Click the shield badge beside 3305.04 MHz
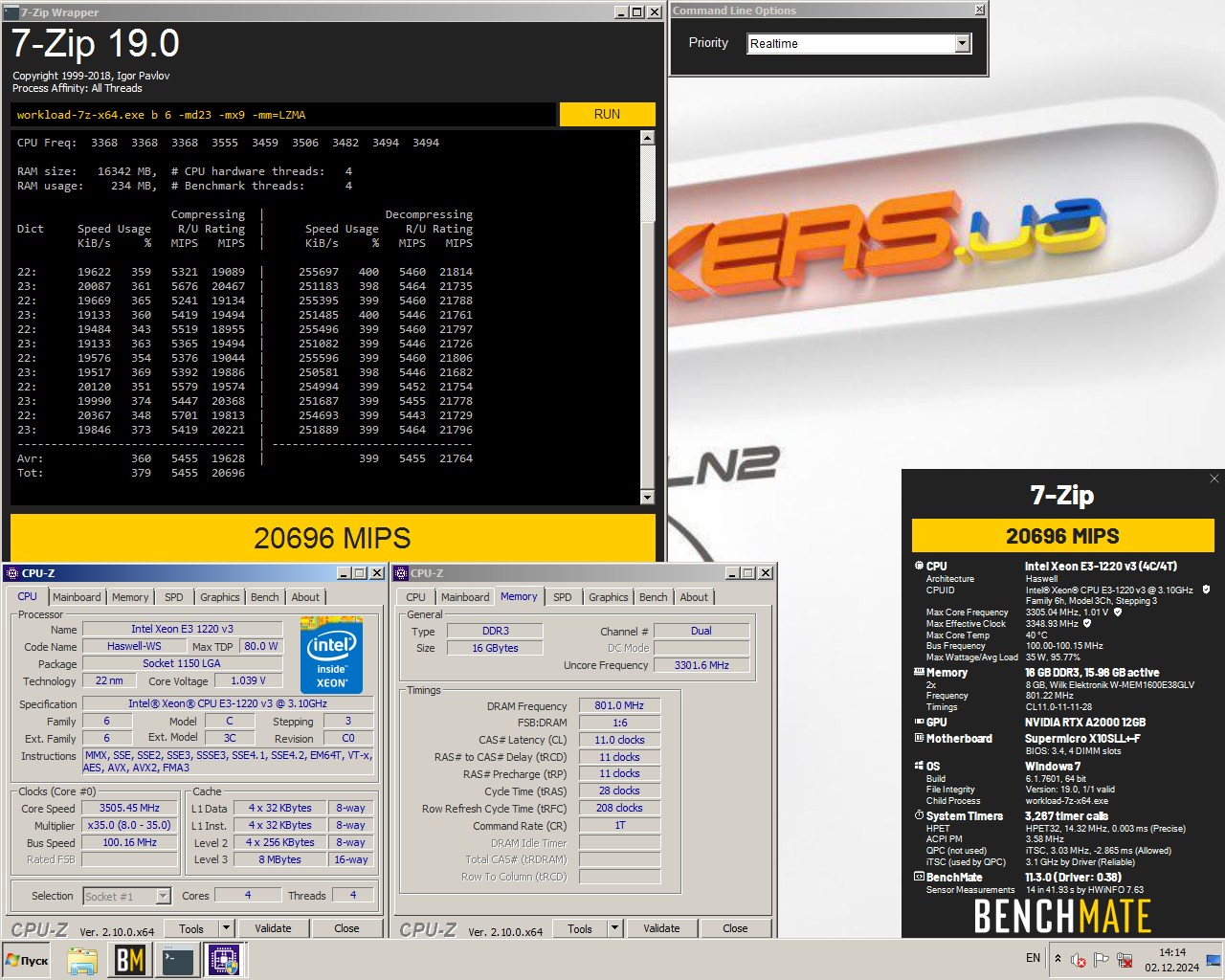 (x=1117, y=612)
